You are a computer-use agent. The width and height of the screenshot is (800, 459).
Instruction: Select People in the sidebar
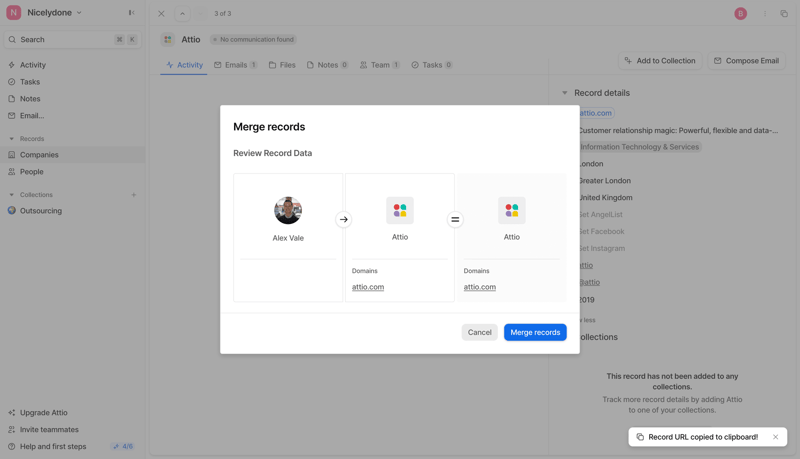[x=31, y=171]
